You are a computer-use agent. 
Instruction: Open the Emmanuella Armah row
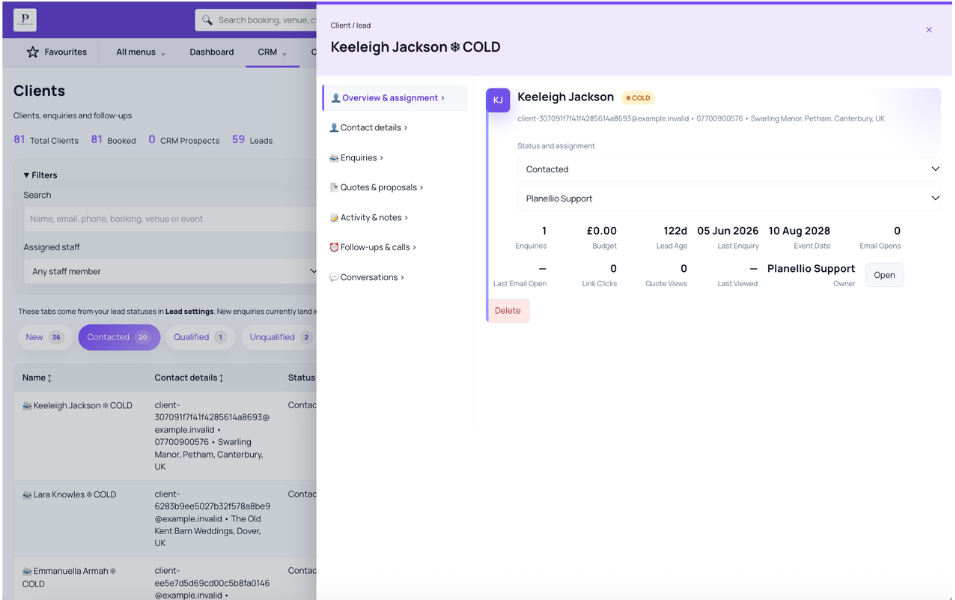165,579
